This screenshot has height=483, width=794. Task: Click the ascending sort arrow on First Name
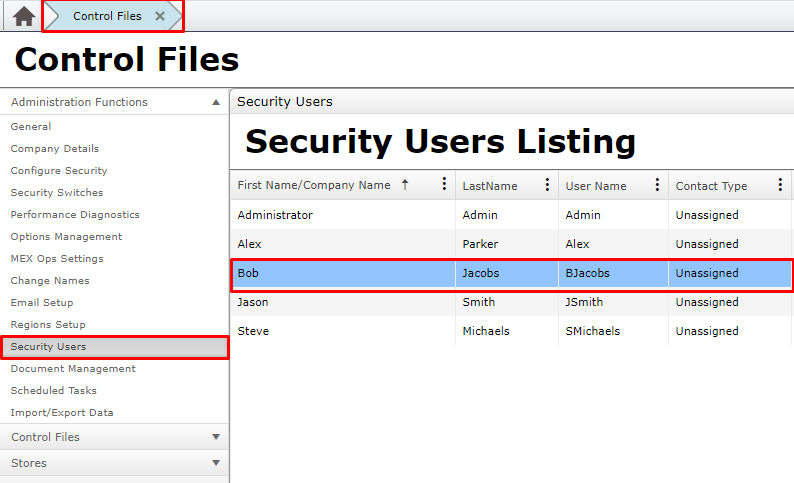tap(405, 185)
